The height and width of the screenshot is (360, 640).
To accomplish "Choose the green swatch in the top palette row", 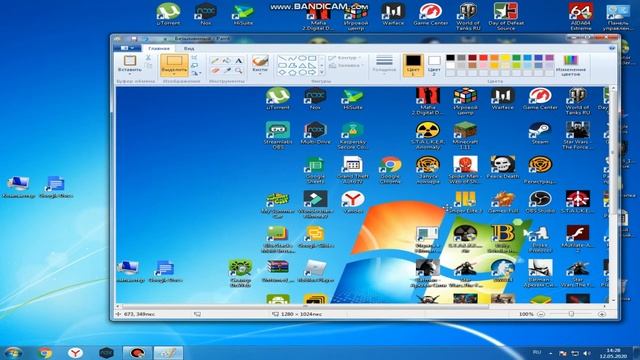I will [x=516, y=58].
